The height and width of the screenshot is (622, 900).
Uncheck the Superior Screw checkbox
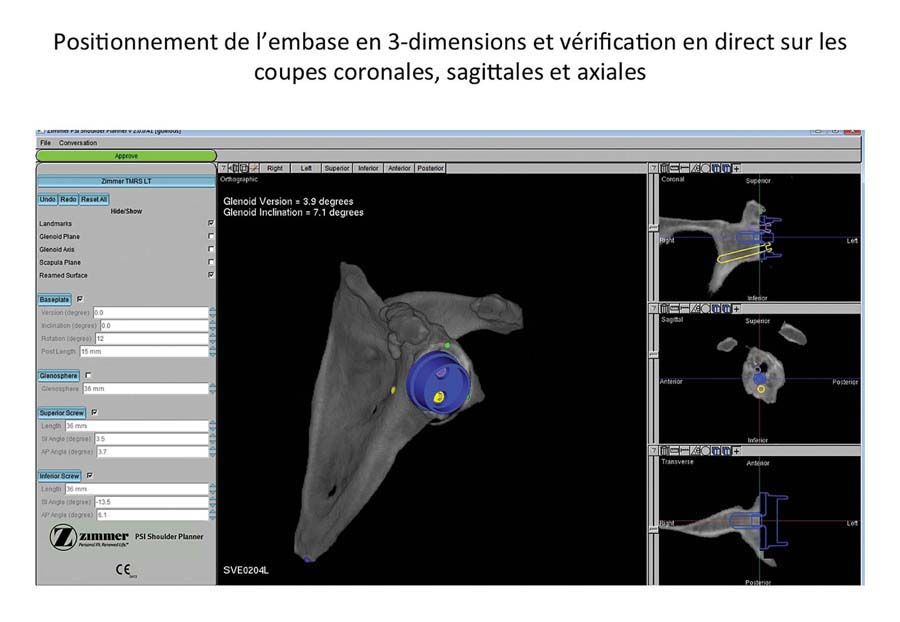[x=94, y=413]
